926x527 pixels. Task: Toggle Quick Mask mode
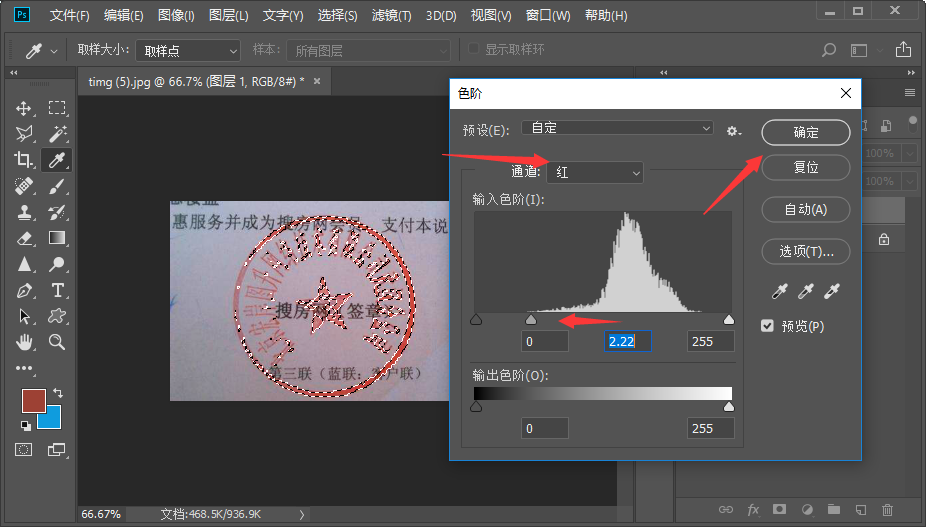24,450
